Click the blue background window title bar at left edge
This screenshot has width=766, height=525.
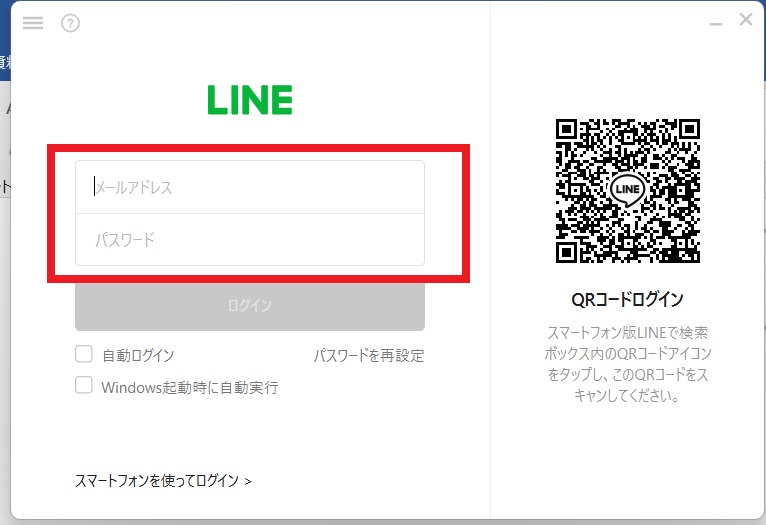coord(5,41)
